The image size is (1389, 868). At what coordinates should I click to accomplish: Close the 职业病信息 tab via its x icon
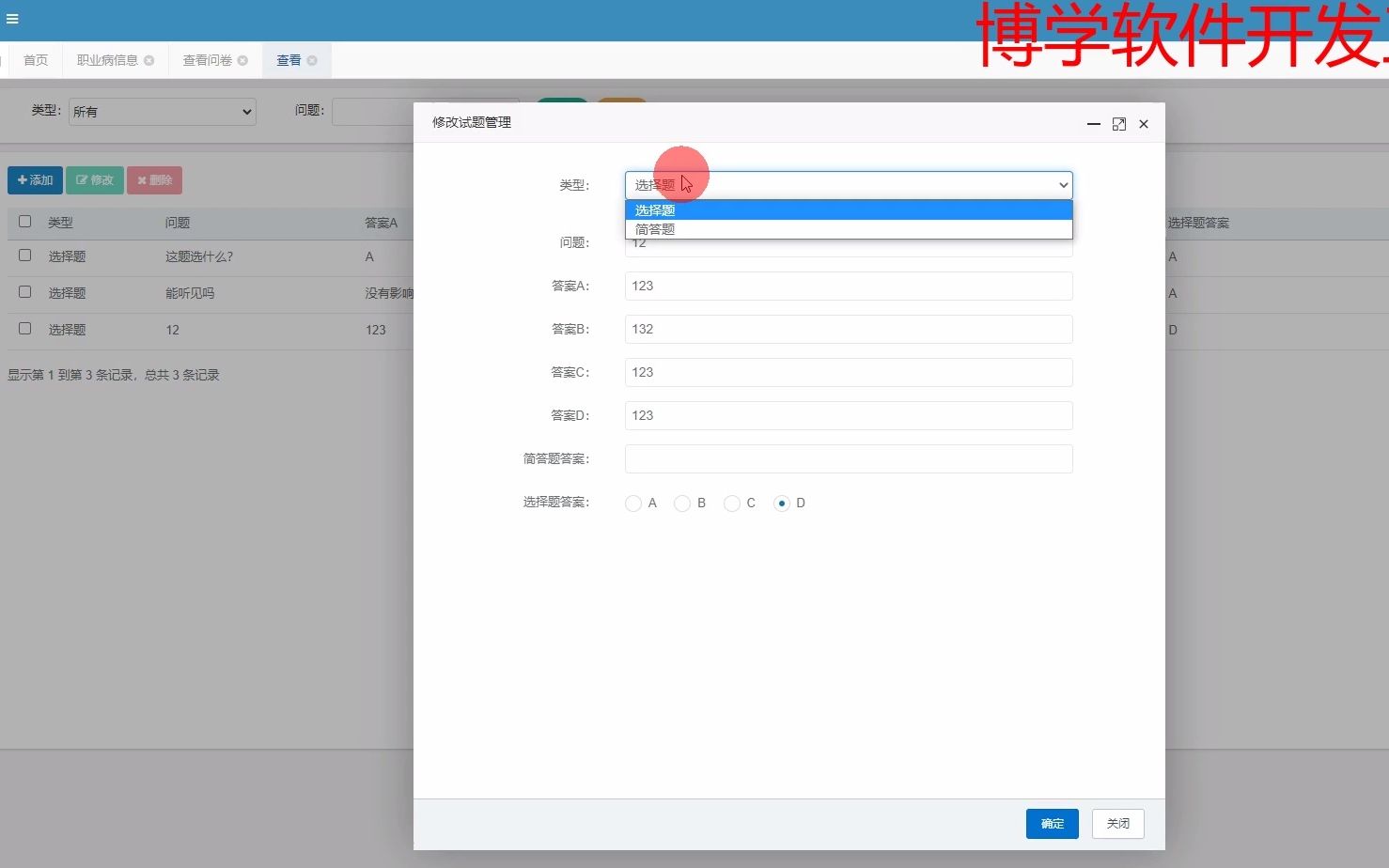pos(148,60)
